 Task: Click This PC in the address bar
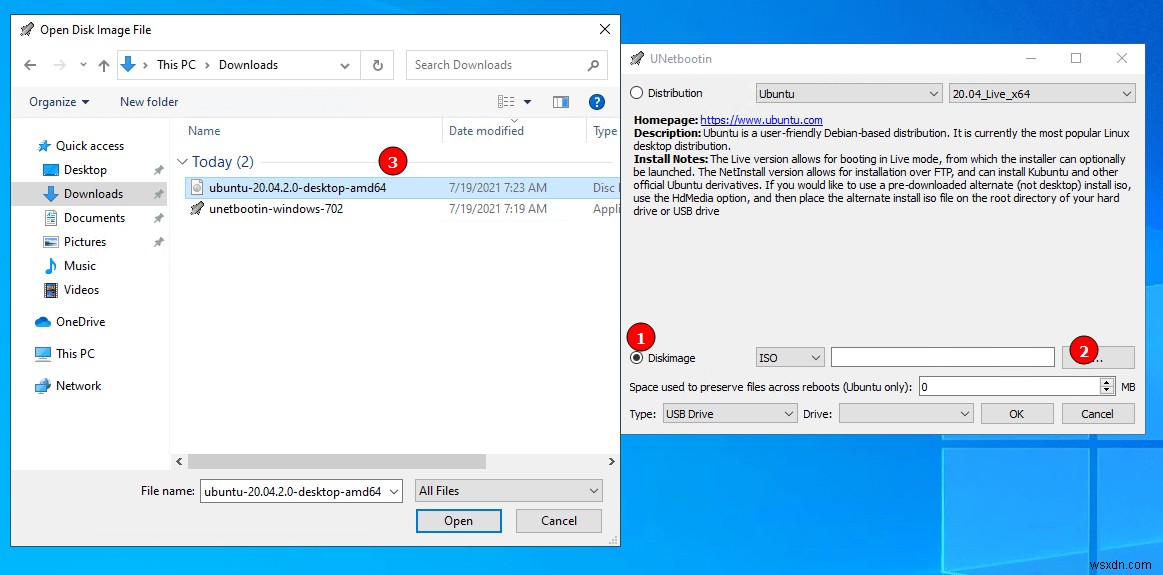coord(177,65)
